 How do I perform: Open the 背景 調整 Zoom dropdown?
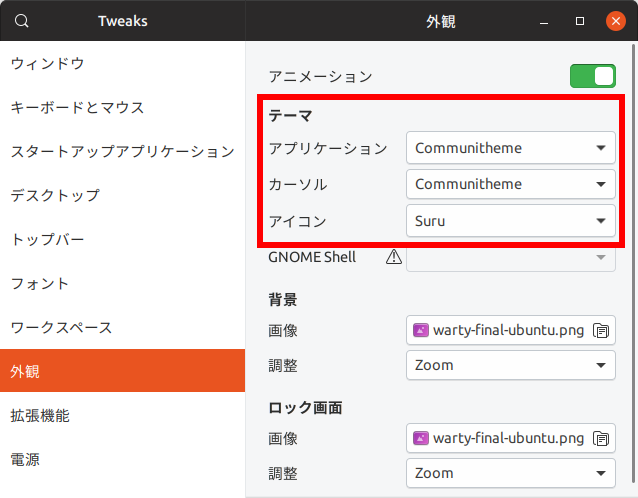511,365
